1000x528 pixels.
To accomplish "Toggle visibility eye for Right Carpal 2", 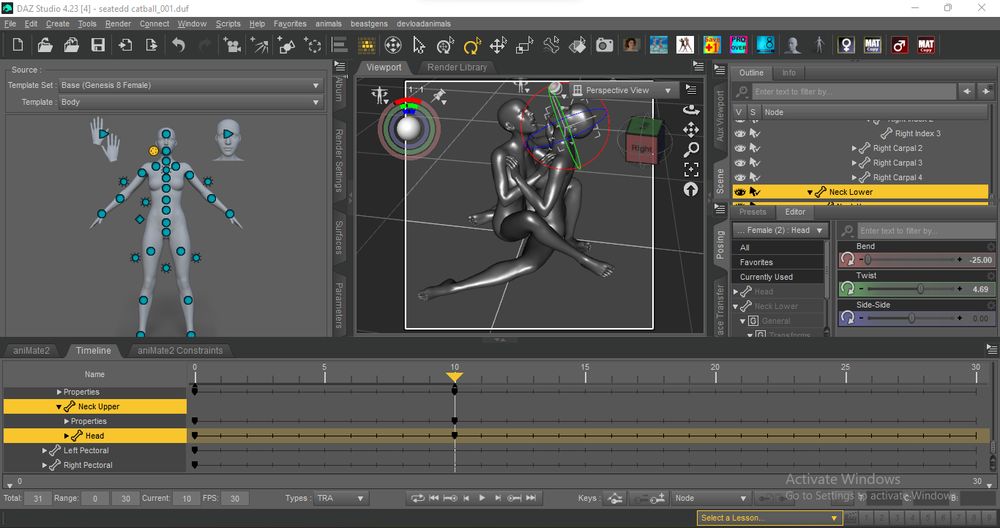I will click(x=740, y=148).
